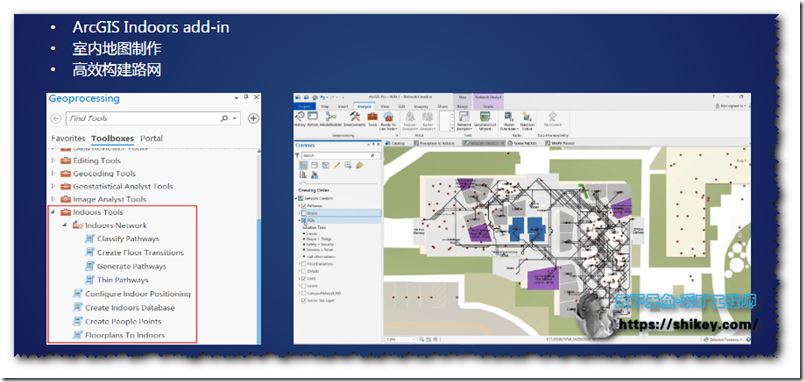This screenshot has width=804, height=382.
Task: Open the Not signed in dropdown
Action: pos(731,106)
